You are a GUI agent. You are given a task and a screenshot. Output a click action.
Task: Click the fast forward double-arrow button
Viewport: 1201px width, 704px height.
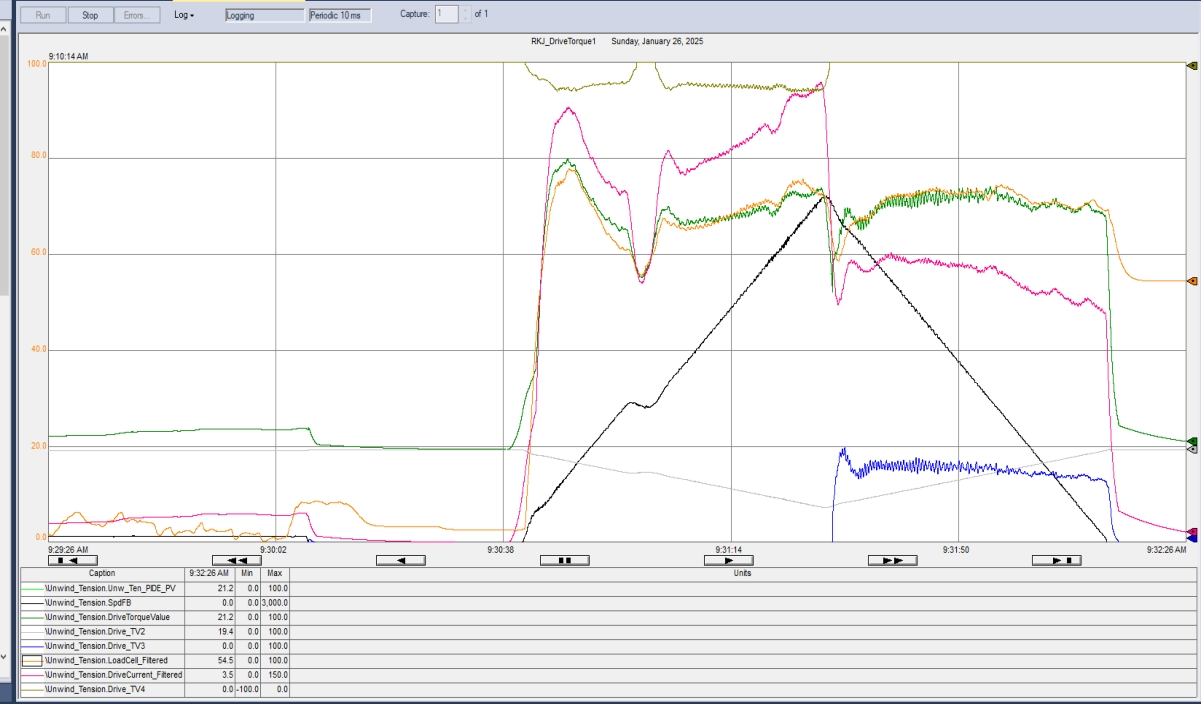892,560
